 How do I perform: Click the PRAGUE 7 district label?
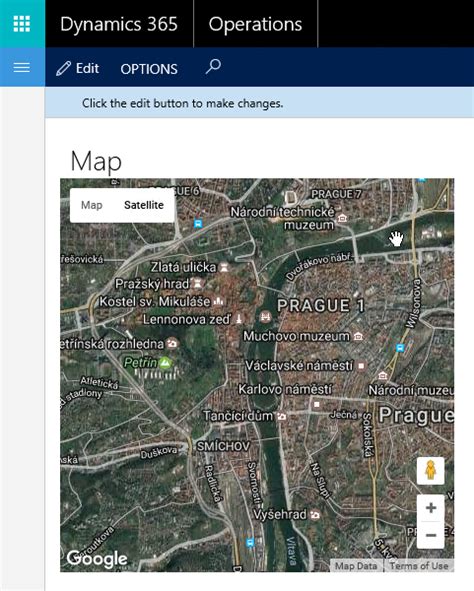(336, 194)
